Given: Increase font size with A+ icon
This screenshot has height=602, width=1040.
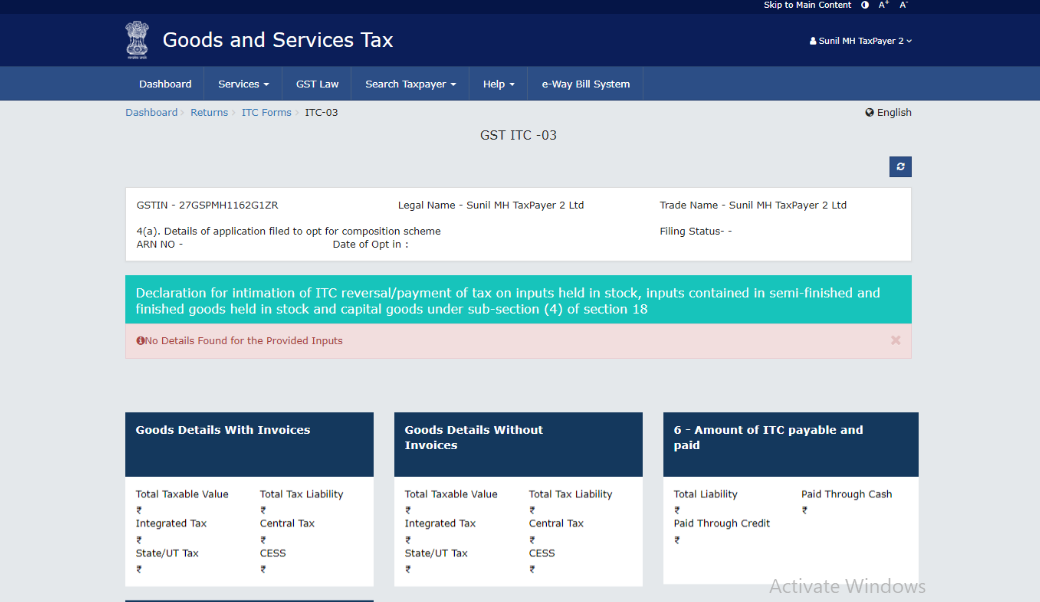Looking at the screenshot, I should pos(883,5).
